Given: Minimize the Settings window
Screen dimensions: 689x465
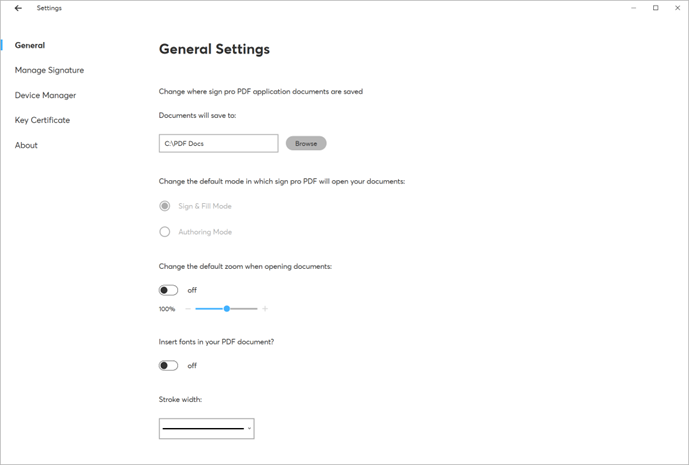Looking at the screenshot, I should coord(635,8).
